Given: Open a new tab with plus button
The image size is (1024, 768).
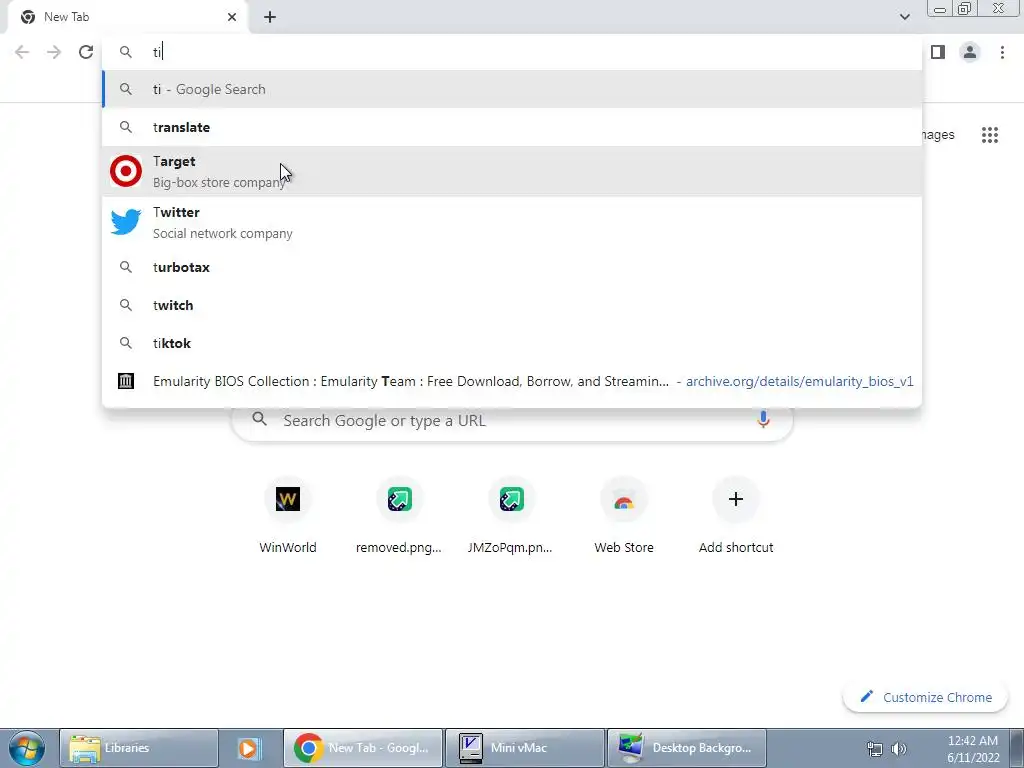Looking at the screenshot, I should [270, 17].
